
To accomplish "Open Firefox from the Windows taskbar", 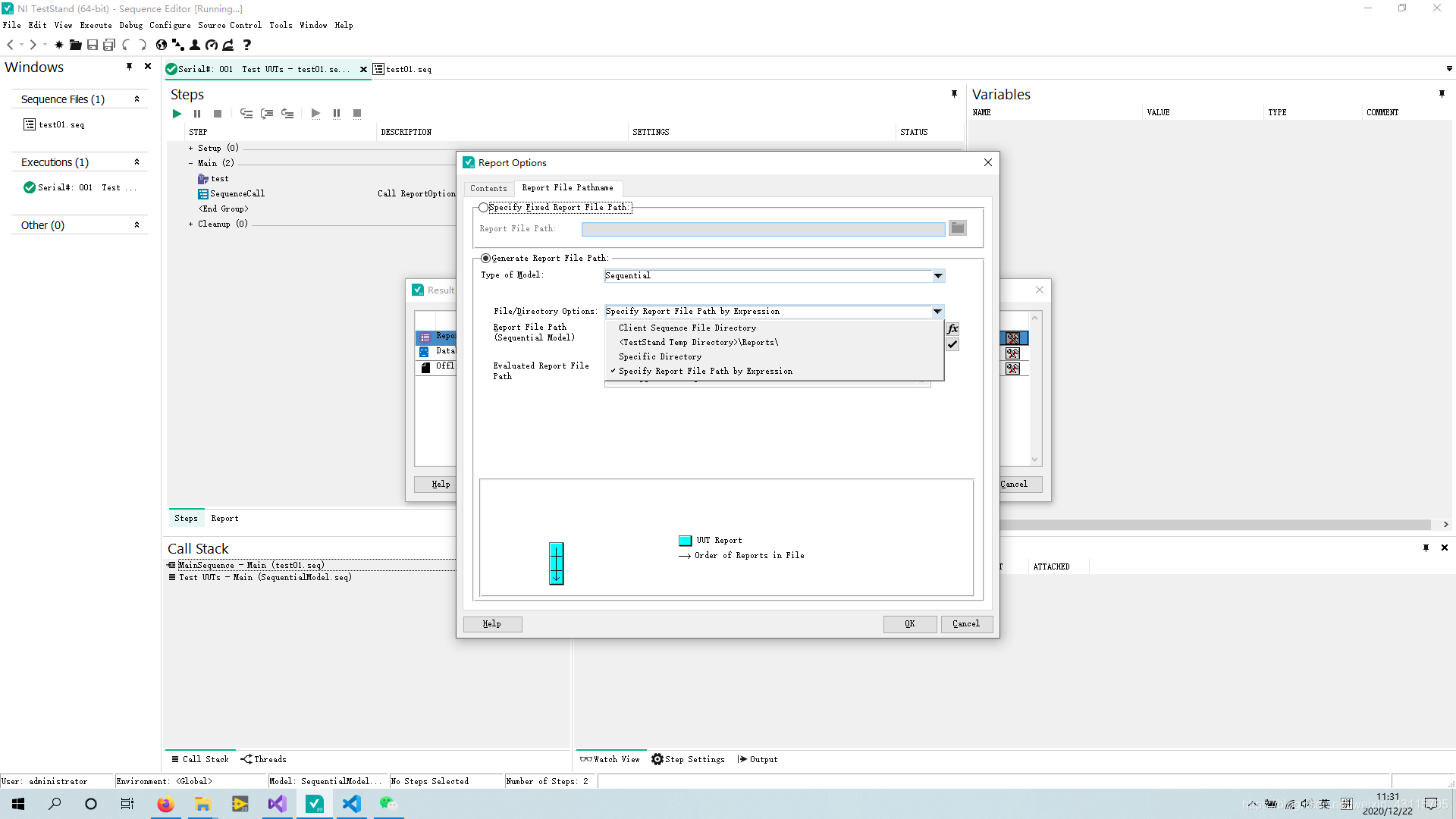I will click(165, 804).
